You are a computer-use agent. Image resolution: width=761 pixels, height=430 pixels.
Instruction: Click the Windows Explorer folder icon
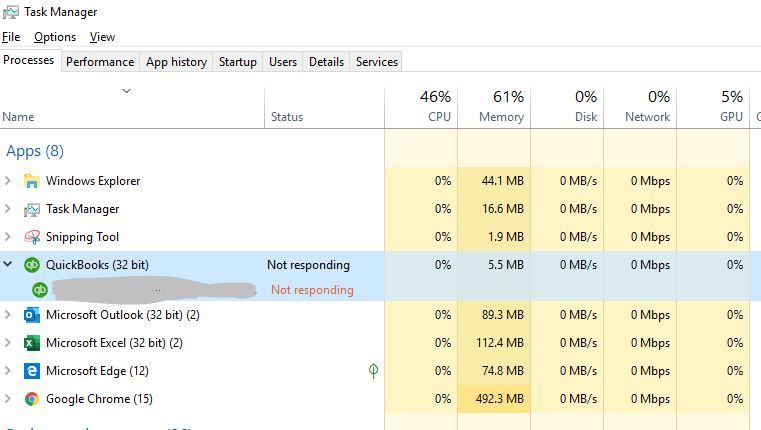click(x=31, y=181)
